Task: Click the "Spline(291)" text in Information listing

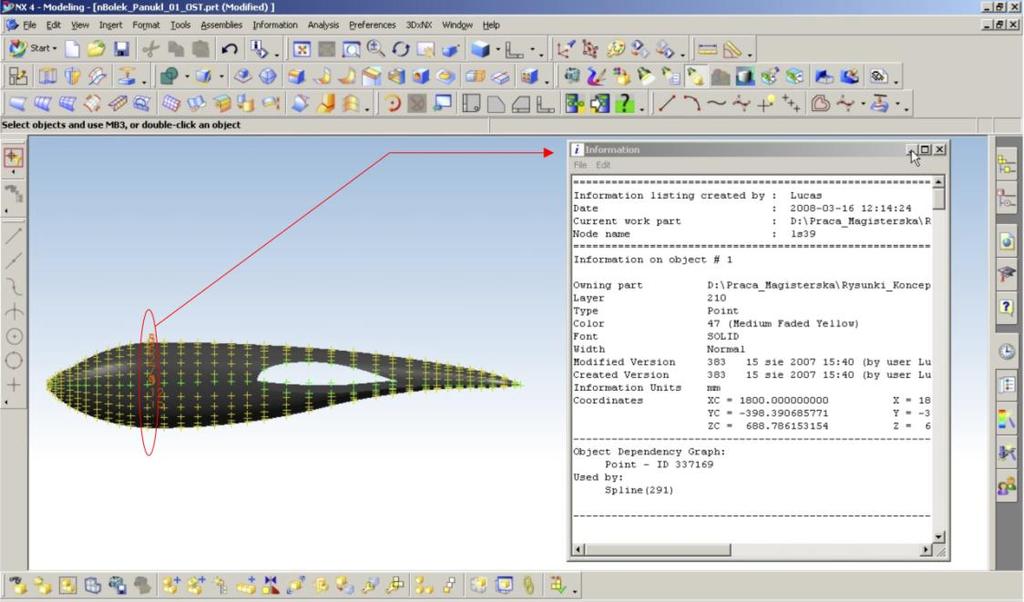Action: point(639,490)
